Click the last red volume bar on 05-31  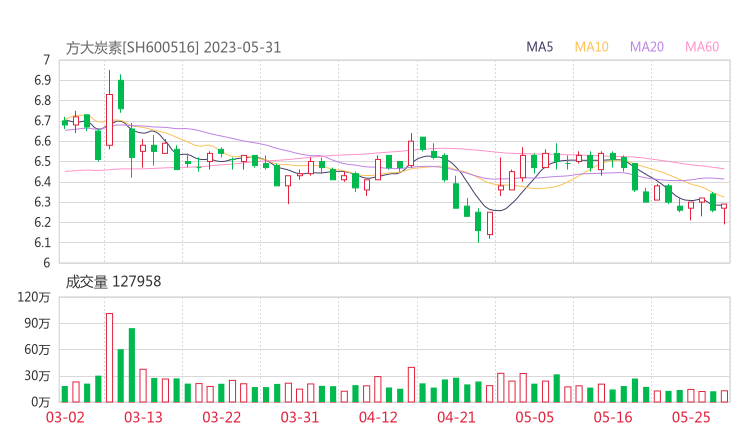(x=724, y=396)
